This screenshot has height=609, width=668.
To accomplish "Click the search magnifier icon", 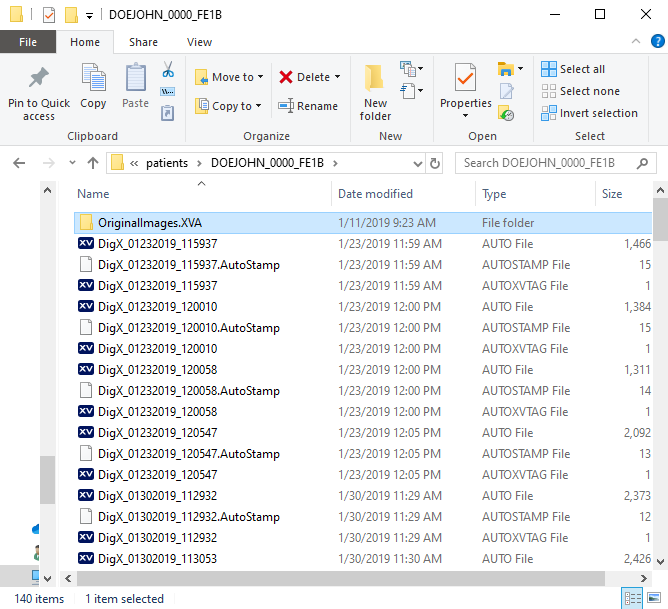I will pyautogui.click(x=642, y=163).
